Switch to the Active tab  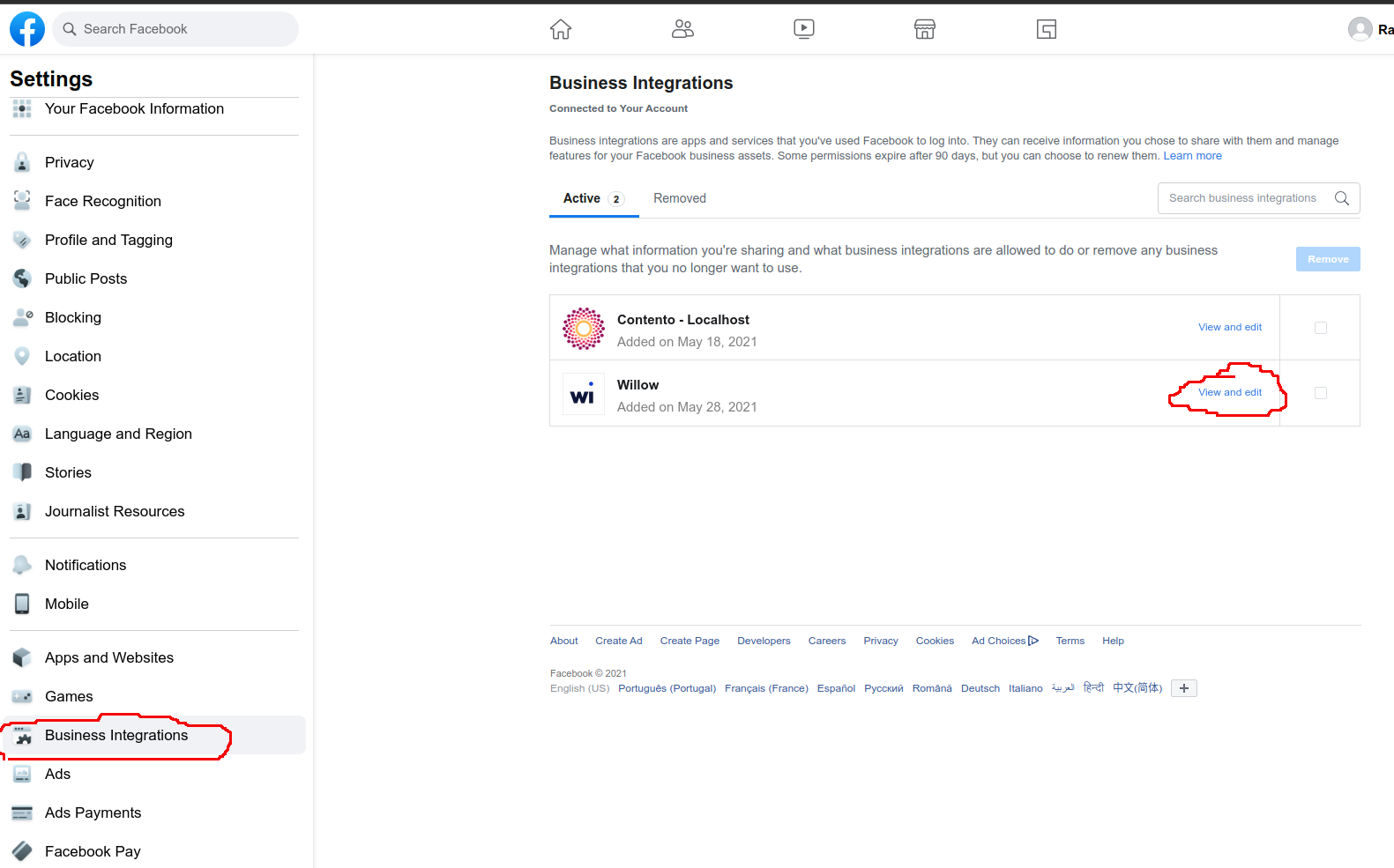point(594,198)
